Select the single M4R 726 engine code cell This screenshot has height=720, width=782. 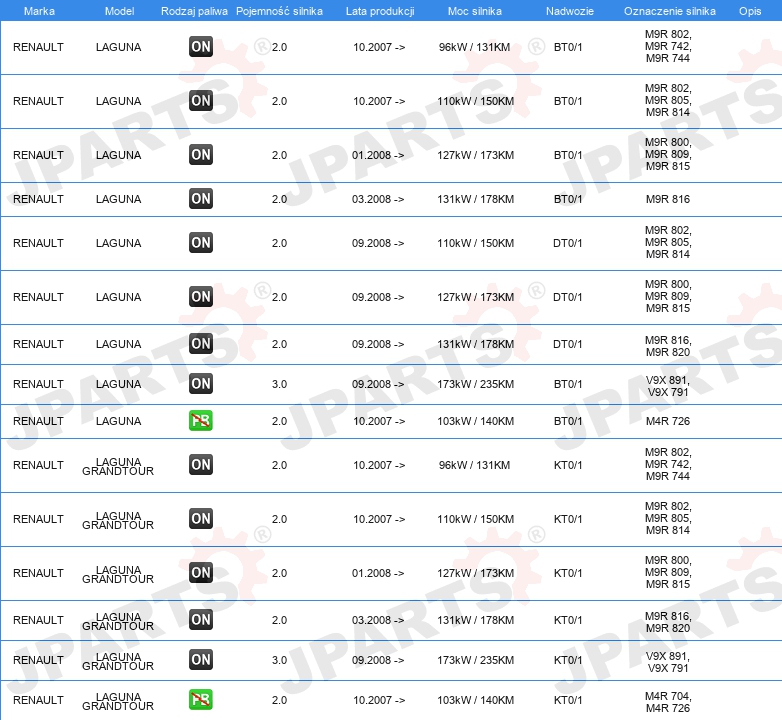(668, 421)
